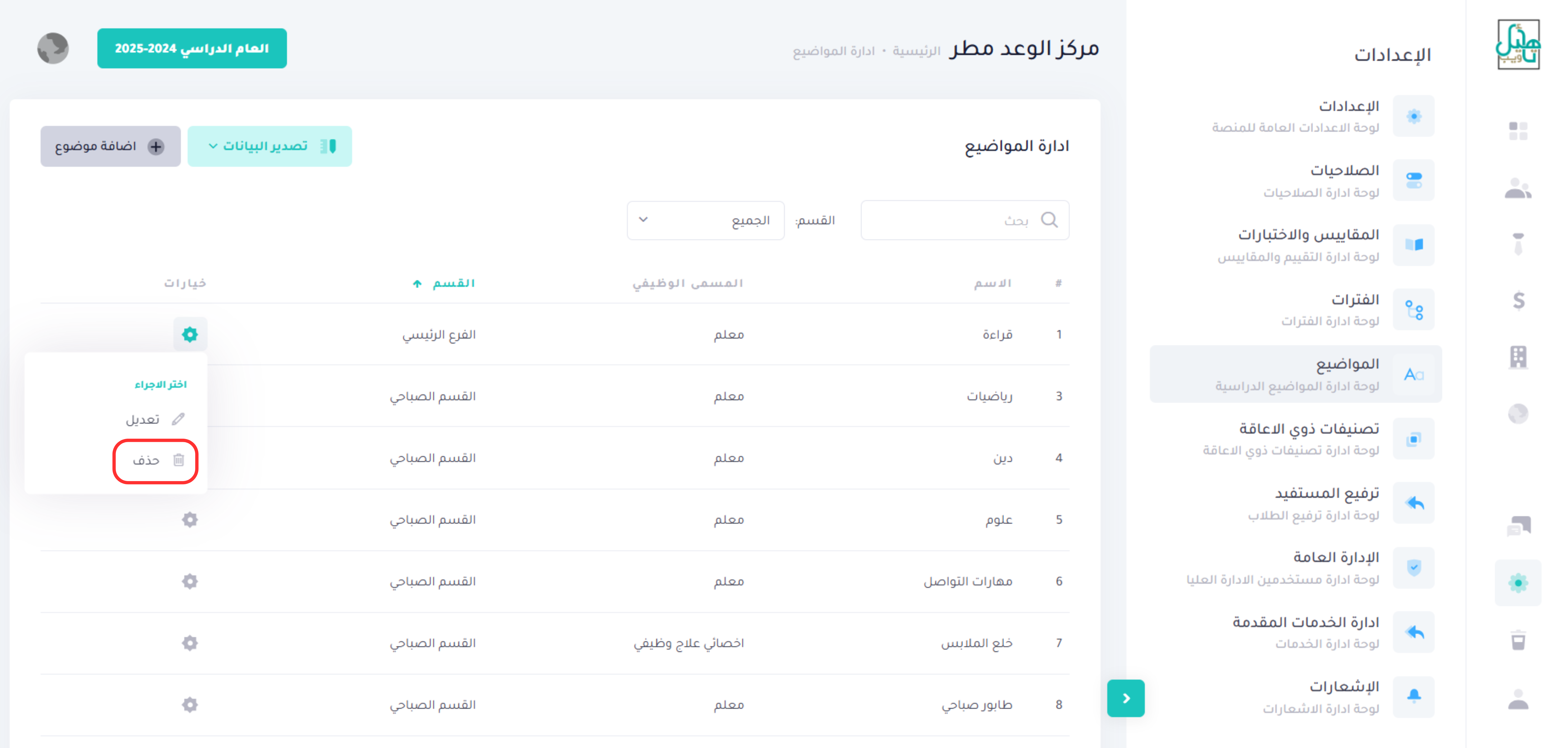
Task: Click the ترفيع المستفيد reply-arrow icon
Action: (x=1414, y=503)
